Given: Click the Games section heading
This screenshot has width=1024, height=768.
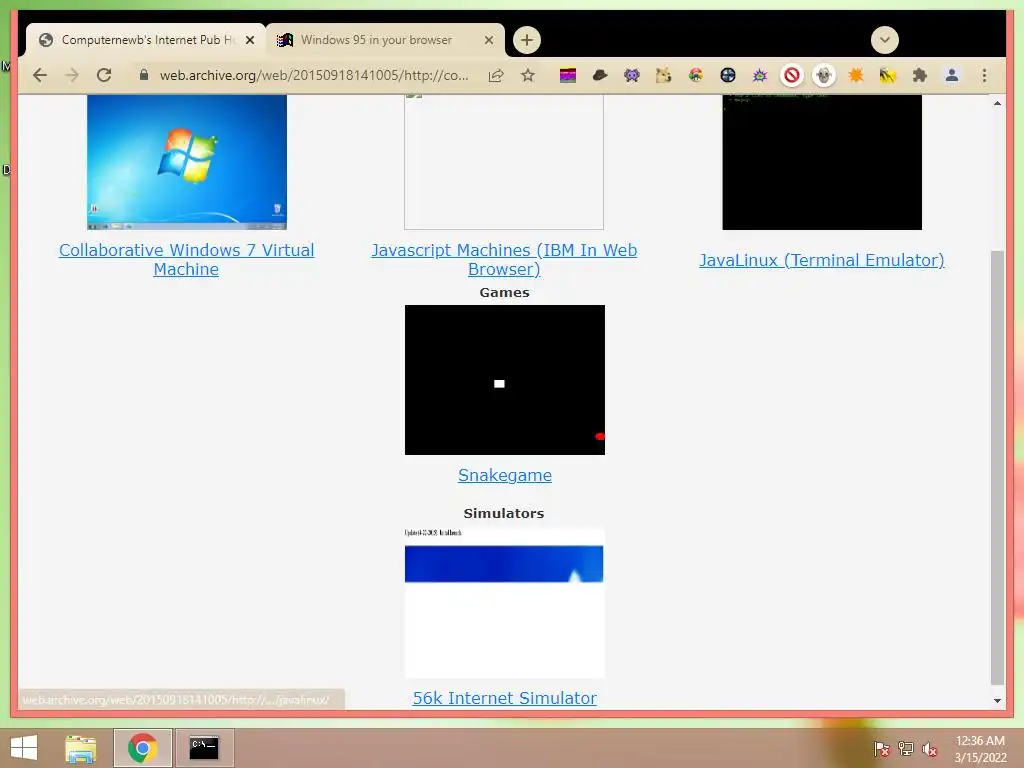Looking at the screenshot, I should point(504,293).
